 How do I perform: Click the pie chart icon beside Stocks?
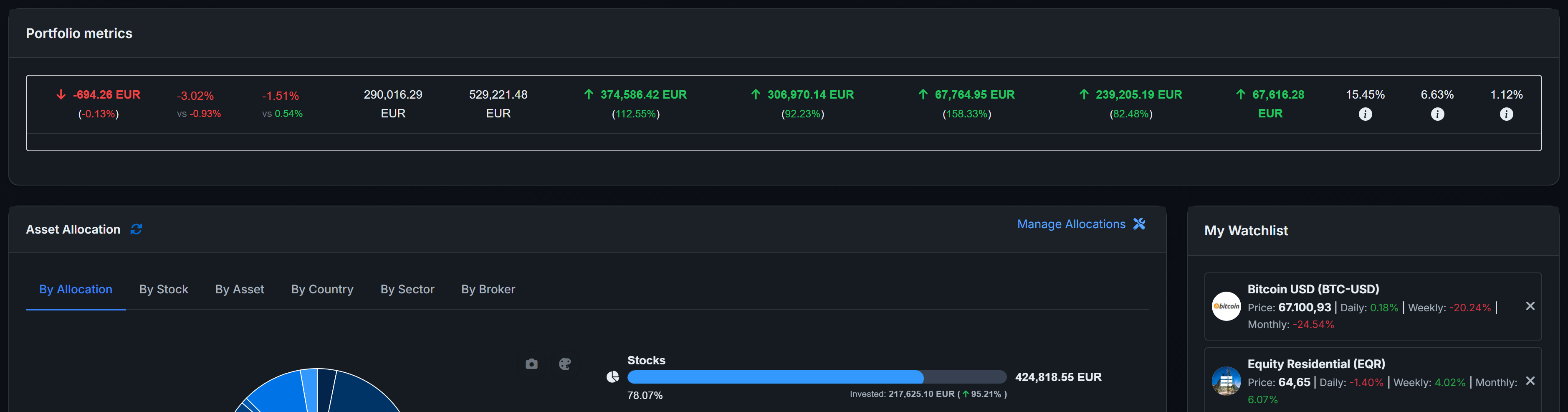tap(612, 376)
